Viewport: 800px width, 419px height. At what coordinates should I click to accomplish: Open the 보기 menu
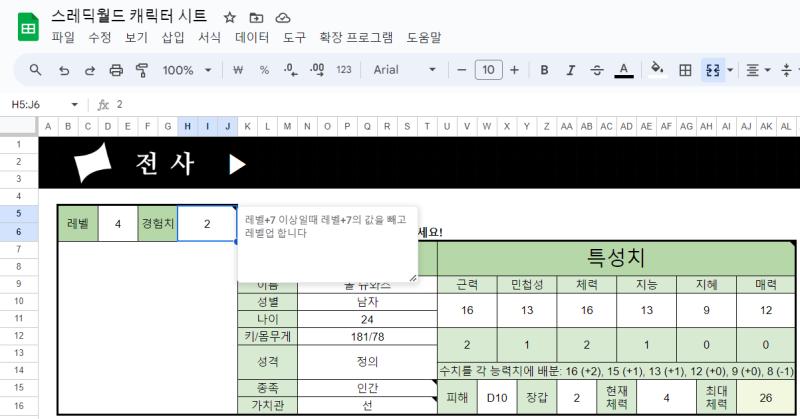pyautogui.click(x=136, y=37)
